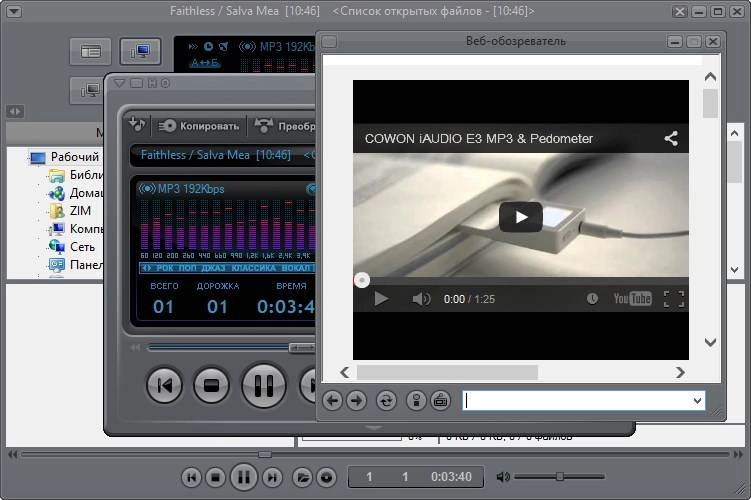Open compact player triangle menu

tap(119, 83)
